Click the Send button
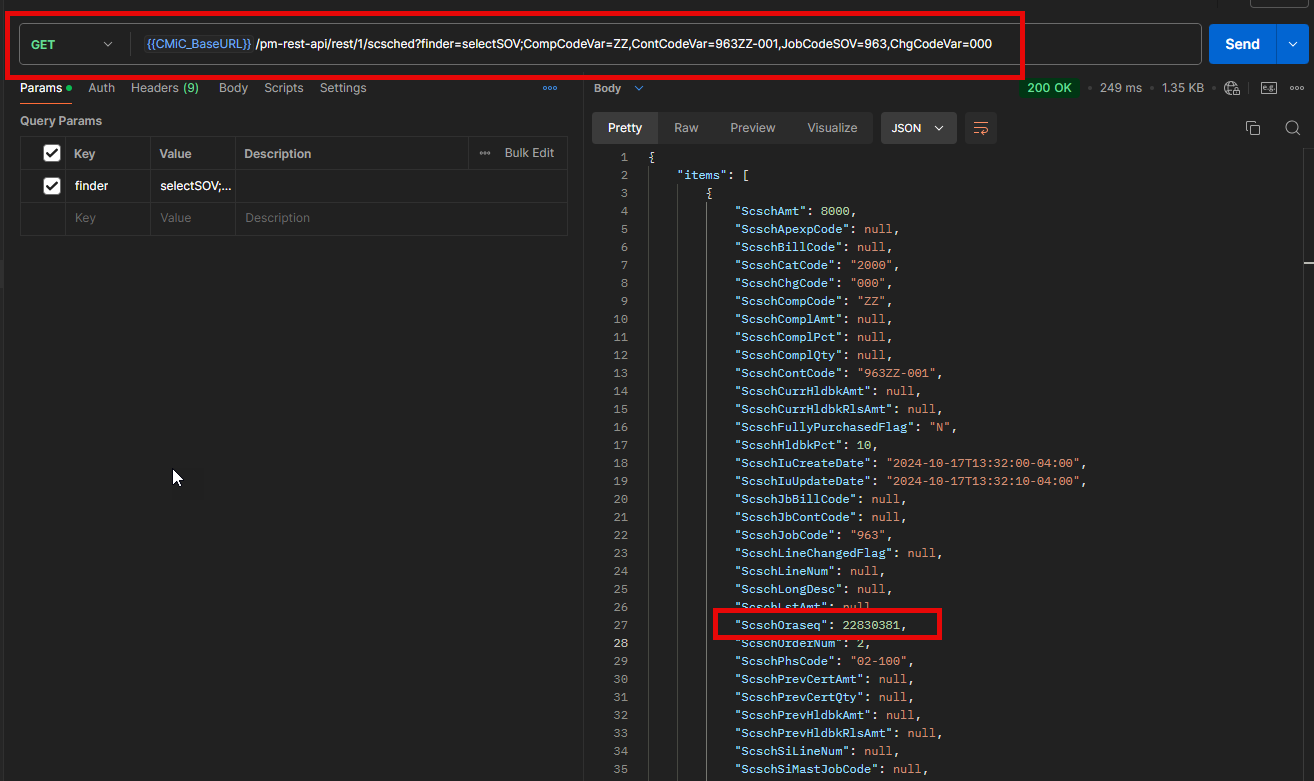This screenshot has height=781, width=1314. [x=1242, y=44]
